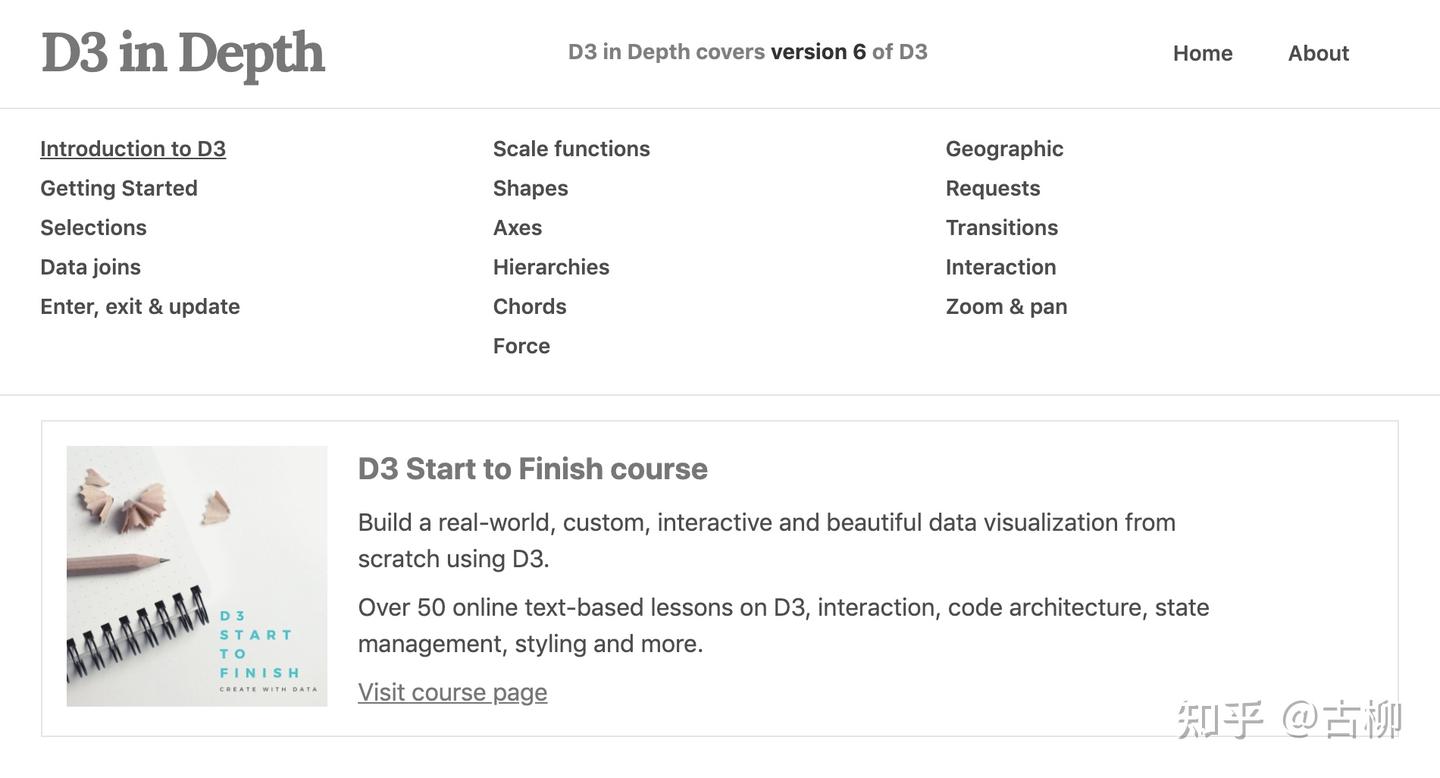Screen dimensions: 1440x778
Task: Open the Introduction to D3 chapter
Action: tap(133, 149)
